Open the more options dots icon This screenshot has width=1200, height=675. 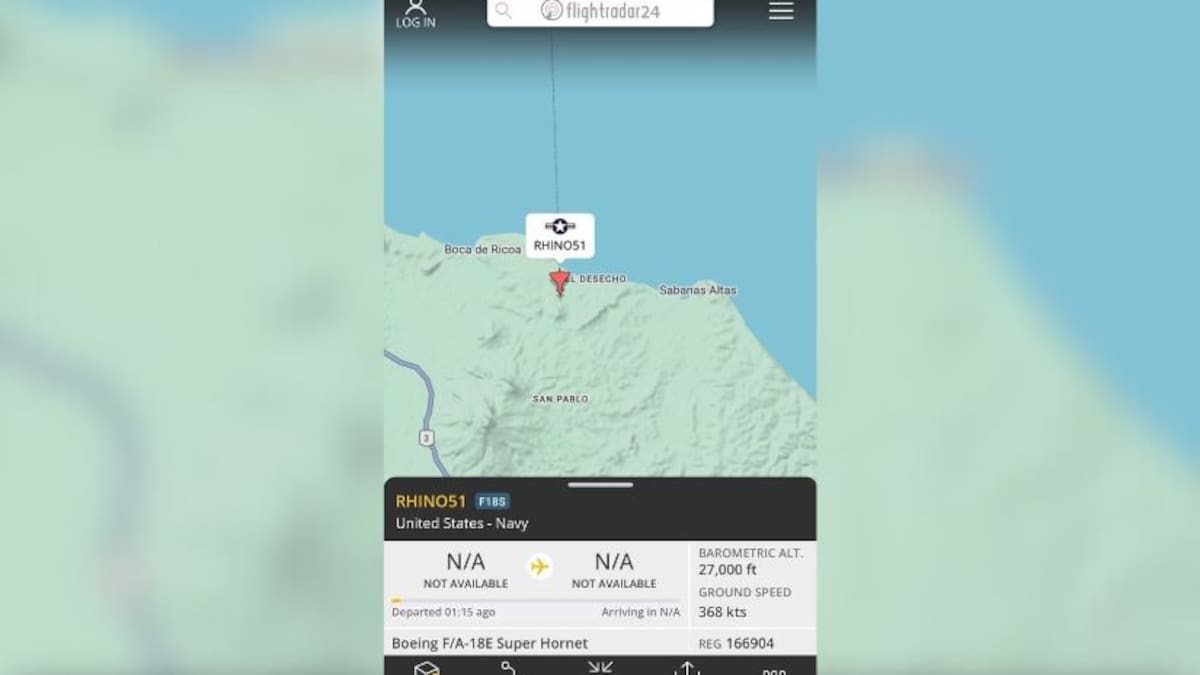(773, 671)
